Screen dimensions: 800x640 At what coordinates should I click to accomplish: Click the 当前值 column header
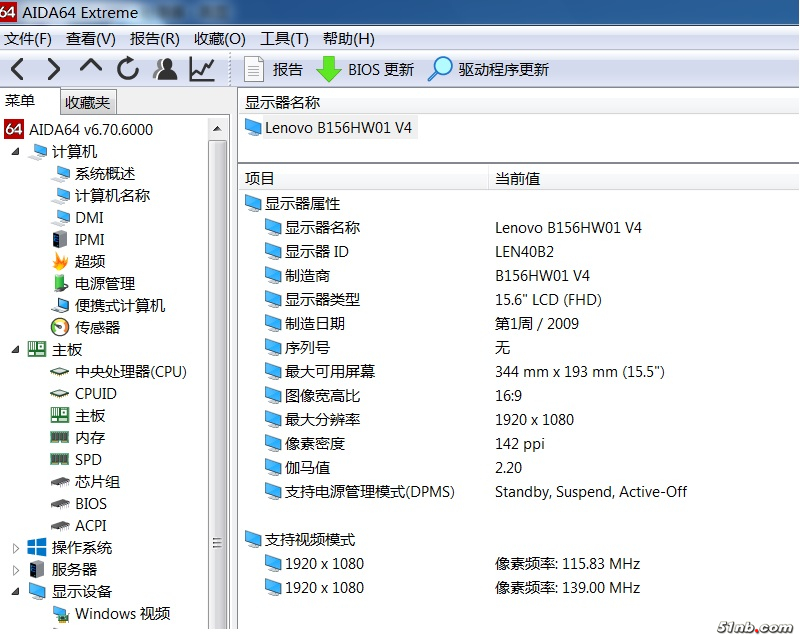click(x=518, y=178)
